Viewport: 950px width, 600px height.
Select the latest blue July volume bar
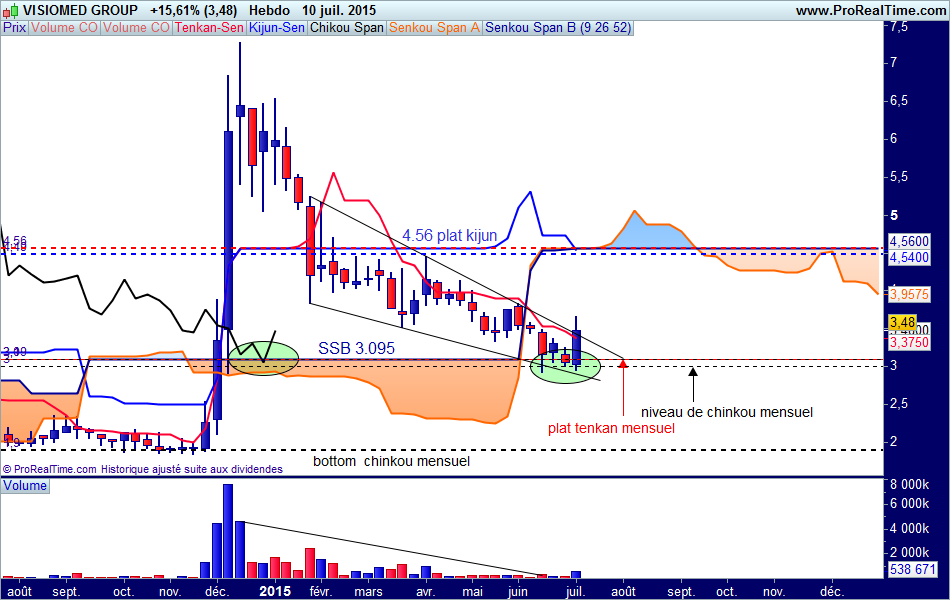pos(576,575)
